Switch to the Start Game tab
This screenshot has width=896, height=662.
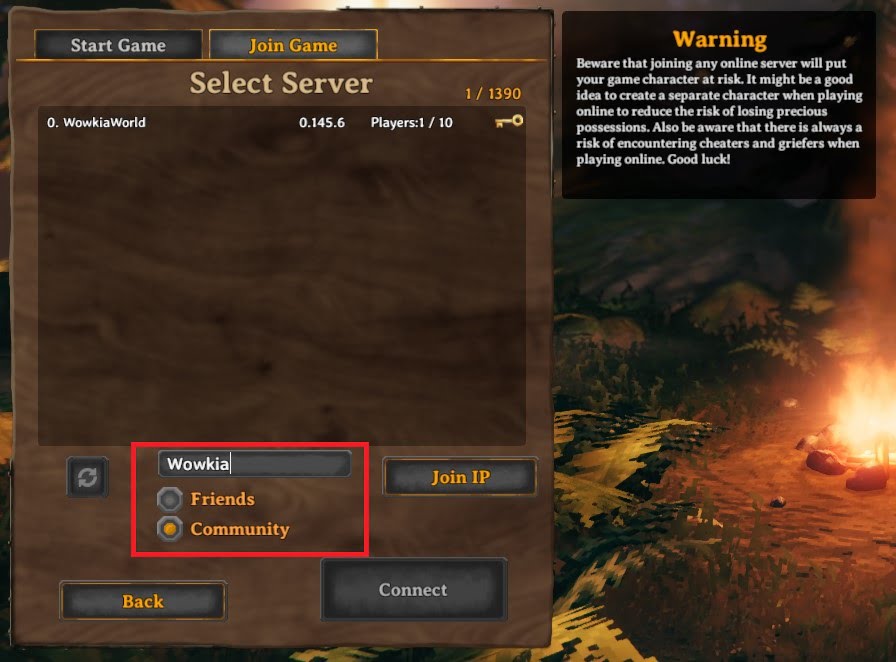[118, 45]
